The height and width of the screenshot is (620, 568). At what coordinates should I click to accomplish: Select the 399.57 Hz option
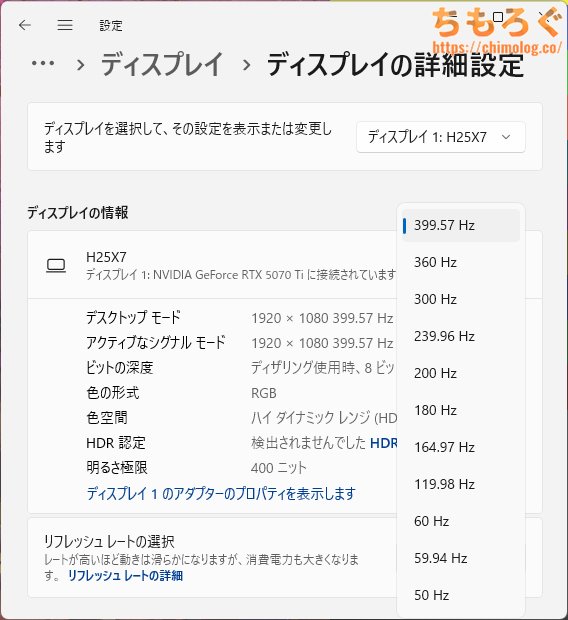pos(461,225)
